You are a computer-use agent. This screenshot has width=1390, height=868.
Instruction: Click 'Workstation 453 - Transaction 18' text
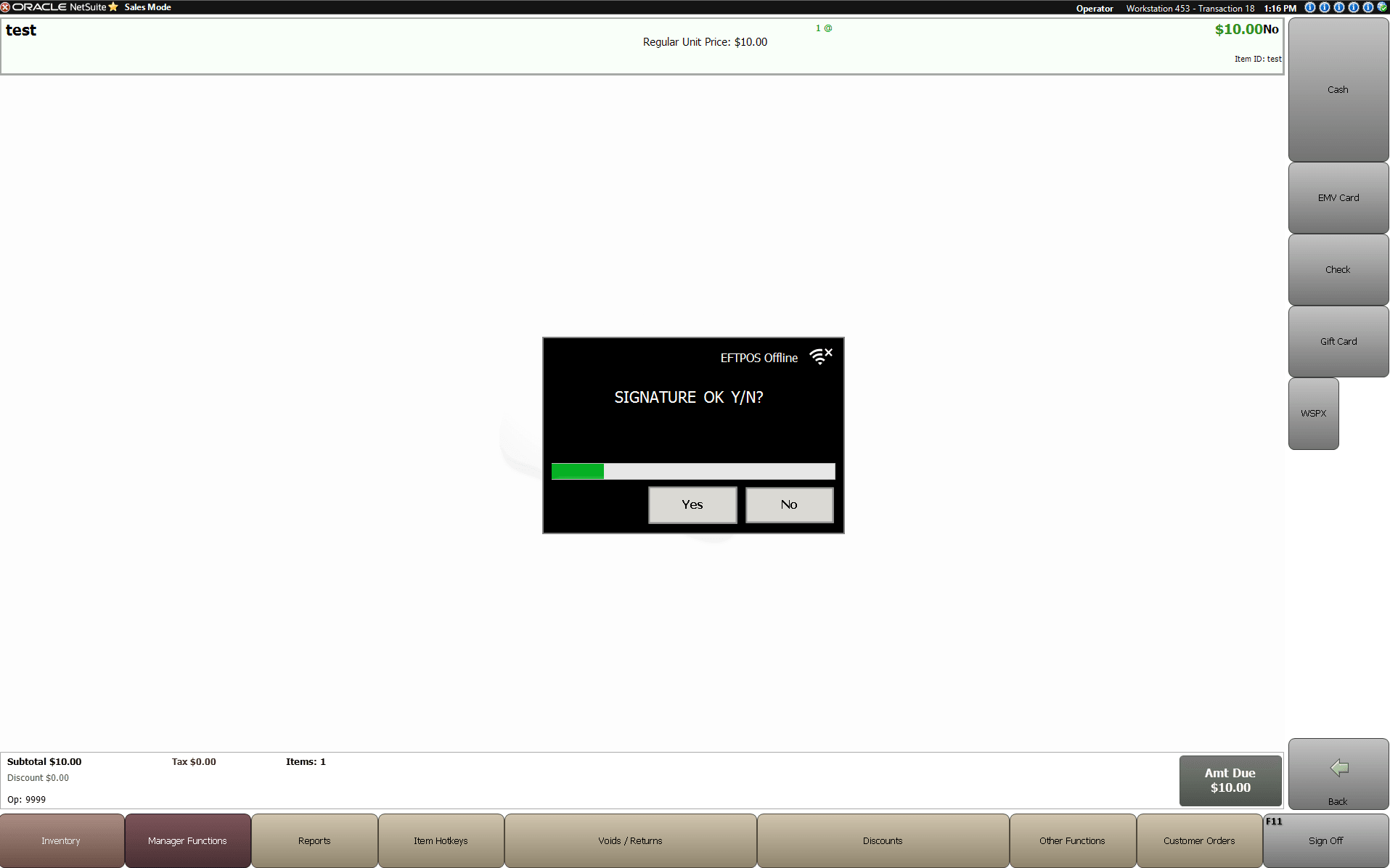tap(1190, 9)
